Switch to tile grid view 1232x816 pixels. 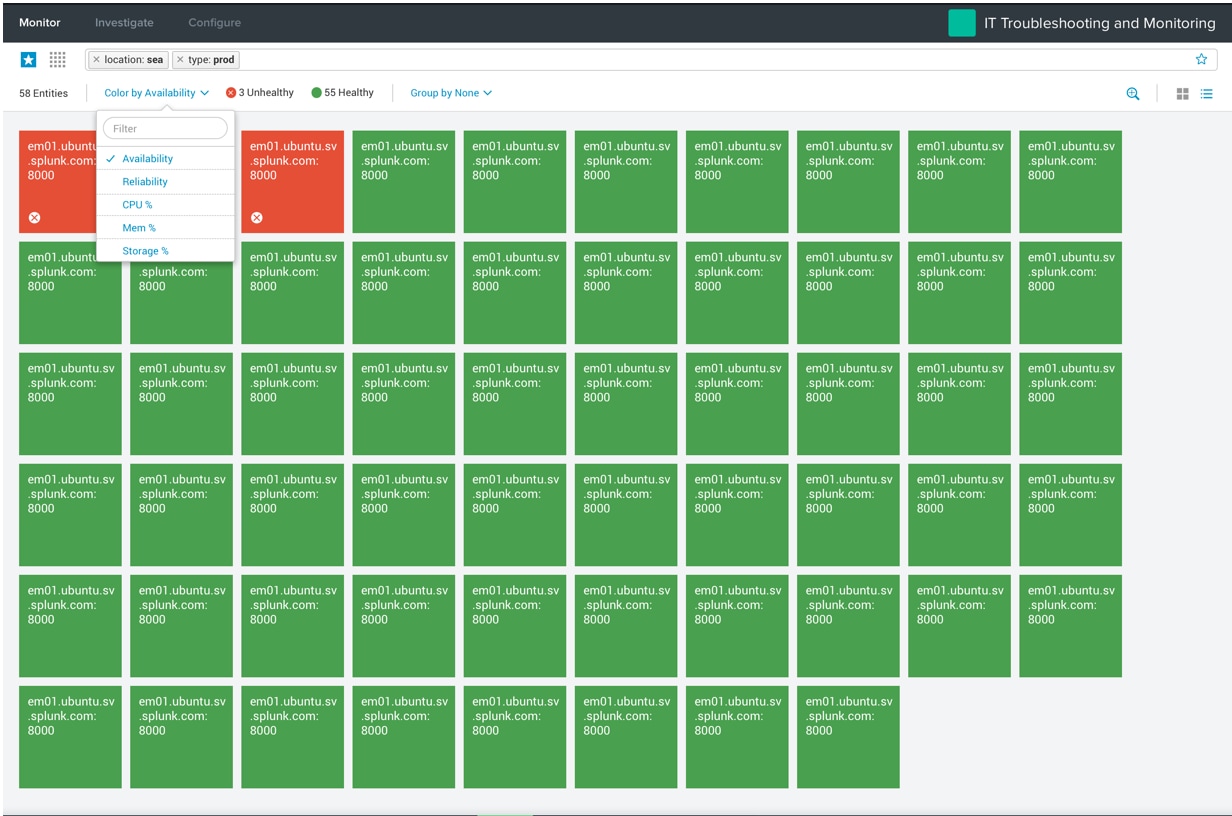coord(1182,93)
